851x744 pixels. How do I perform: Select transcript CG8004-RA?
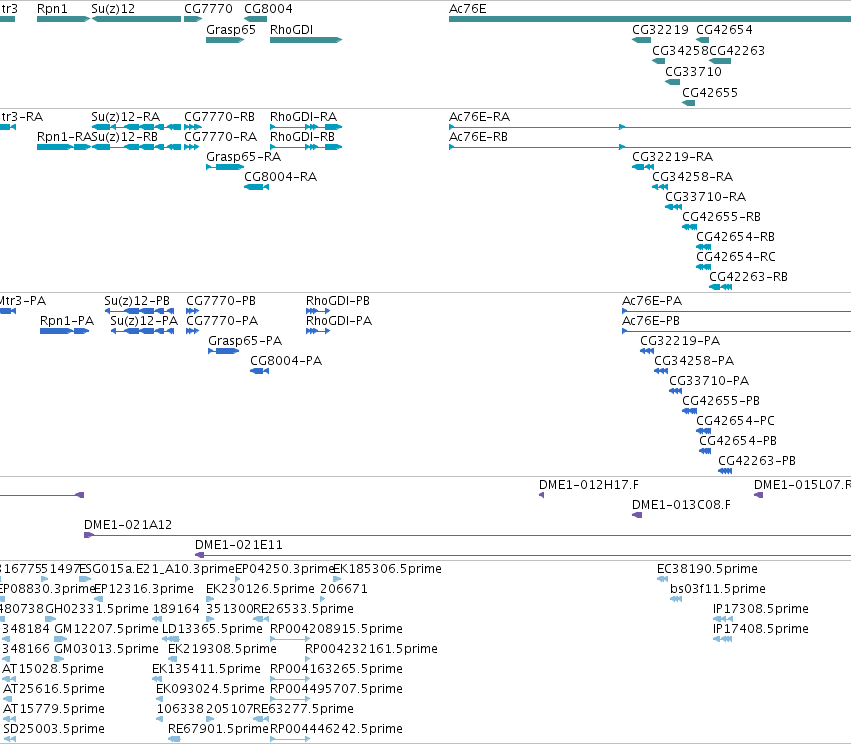coord(281,176)
